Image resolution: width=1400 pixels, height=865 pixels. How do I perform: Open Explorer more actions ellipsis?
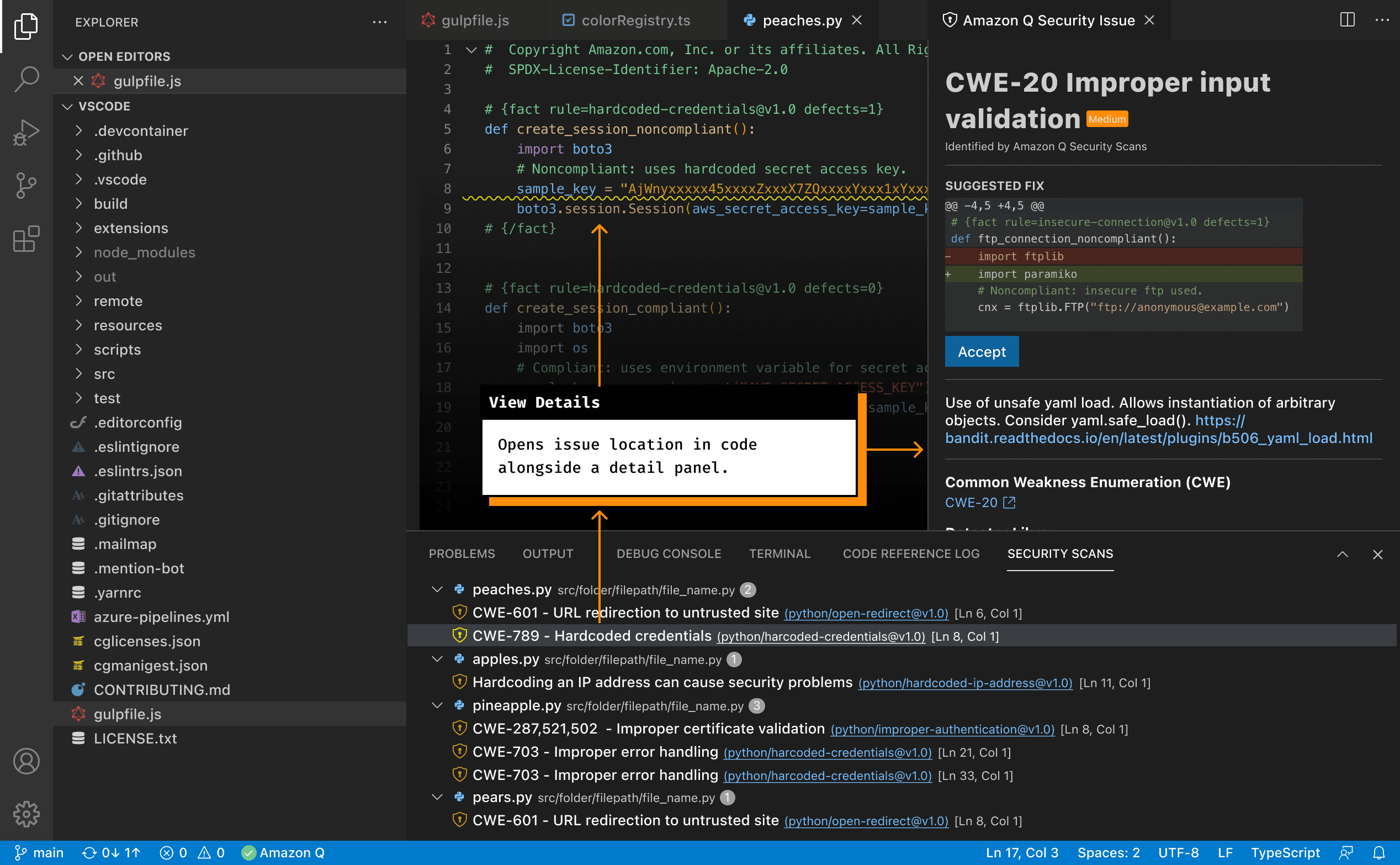tap(380, 22)
